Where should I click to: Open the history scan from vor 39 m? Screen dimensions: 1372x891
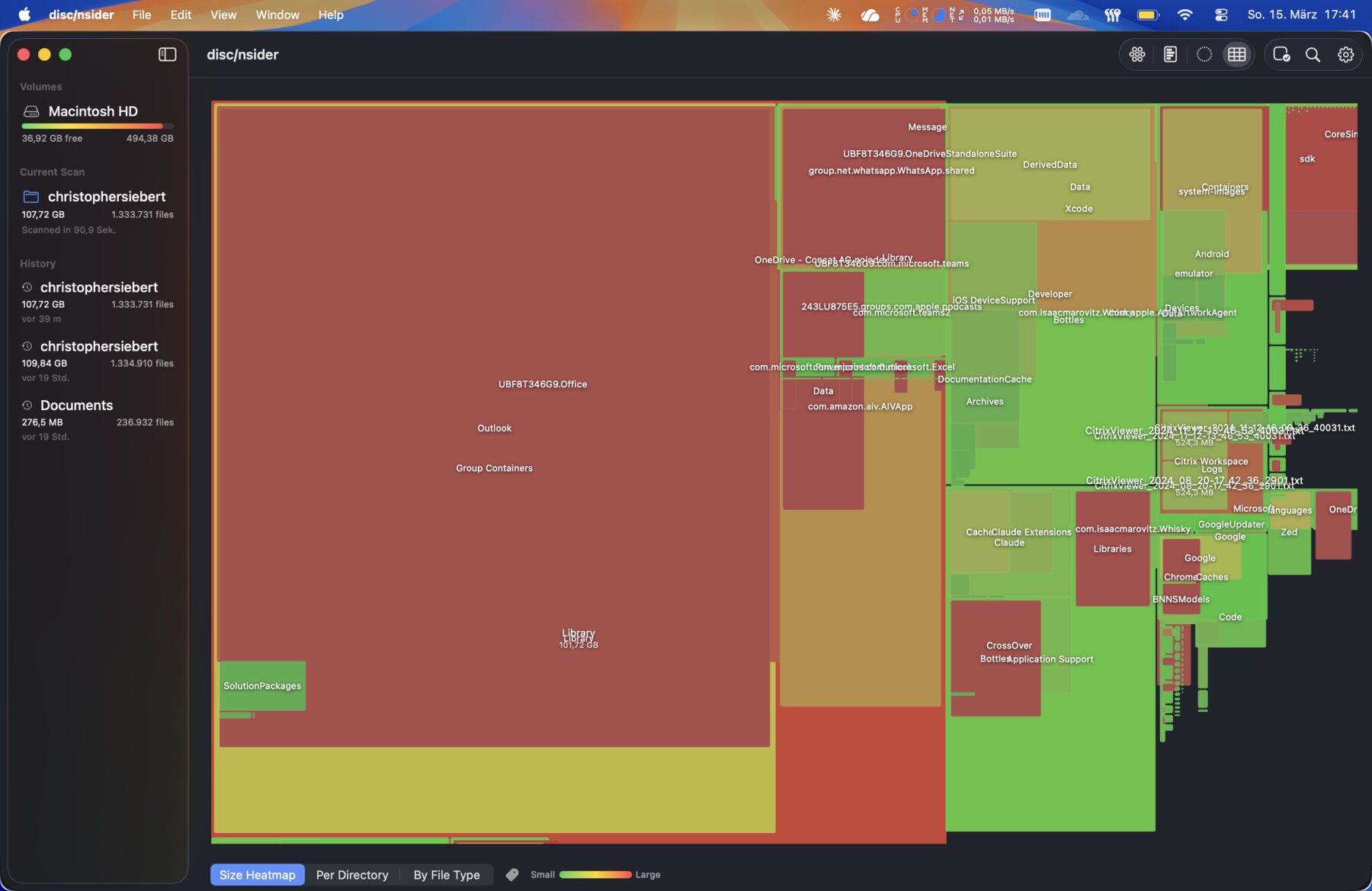coord(98,302)
